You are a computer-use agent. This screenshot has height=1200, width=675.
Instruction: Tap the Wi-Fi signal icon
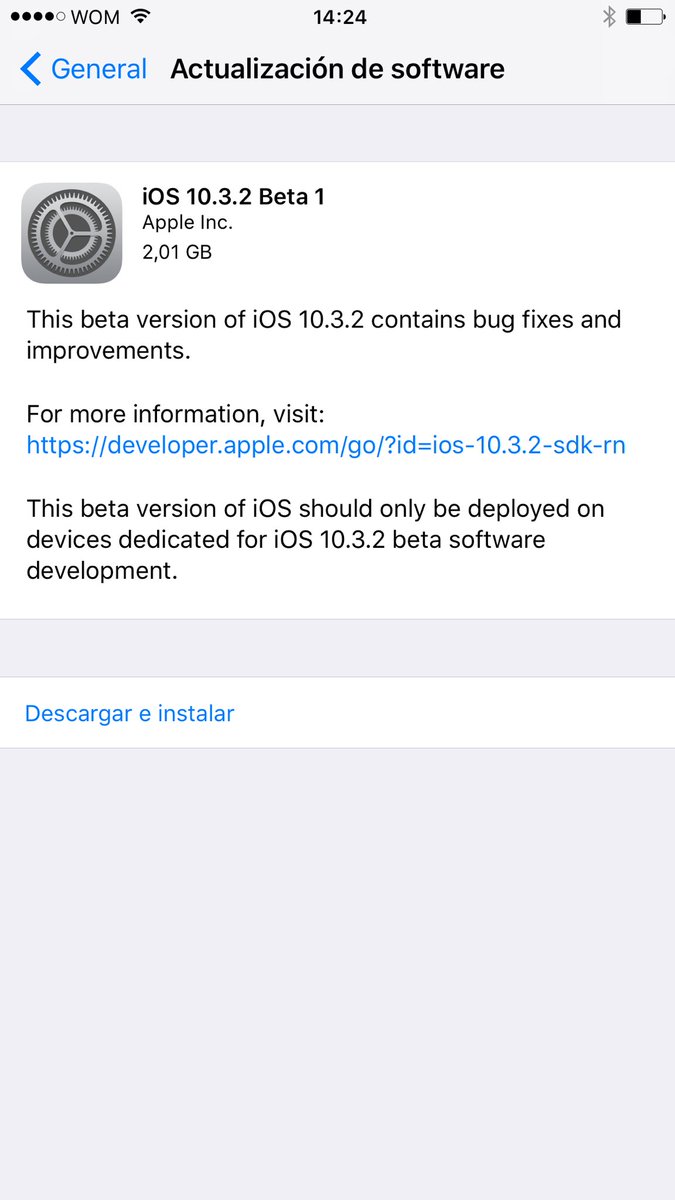coord(140,17)
